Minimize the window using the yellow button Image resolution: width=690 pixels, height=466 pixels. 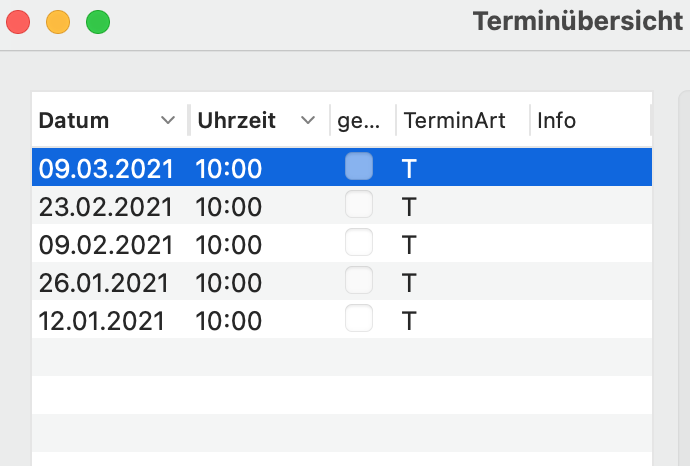click(58, 22)
